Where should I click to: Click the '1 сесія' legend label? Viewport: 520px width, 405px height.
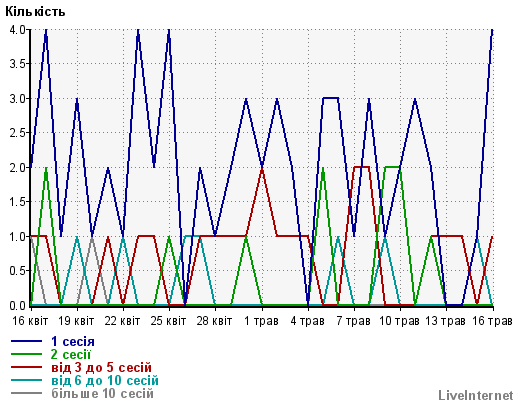[x=73, y=341]
